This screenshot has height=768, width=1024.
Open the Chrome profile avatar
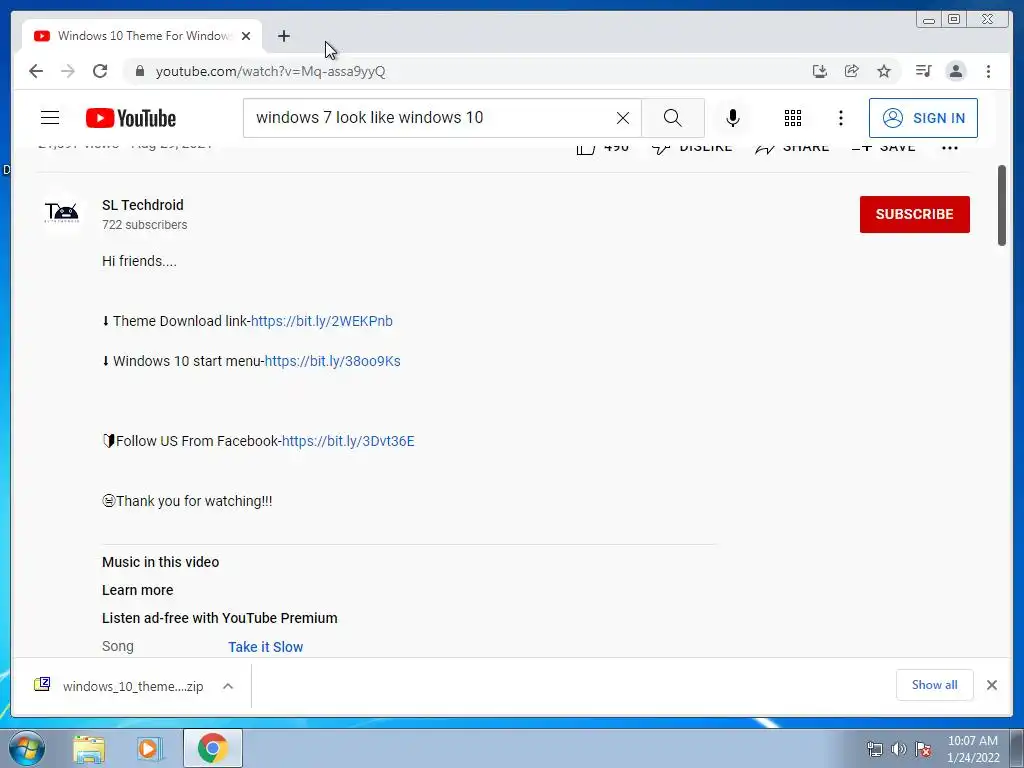[955, 71]
